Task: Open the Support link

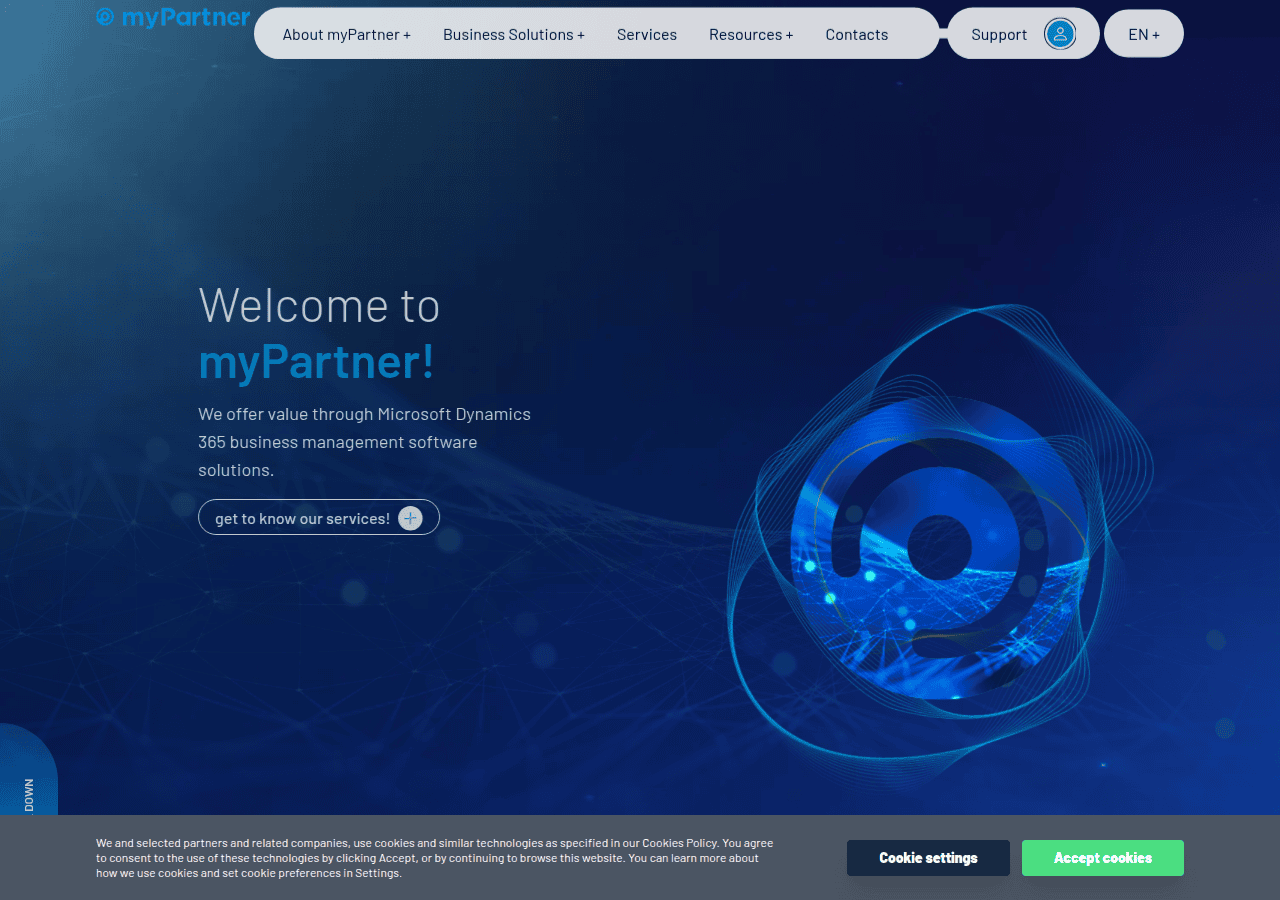Action: point(999,34)
